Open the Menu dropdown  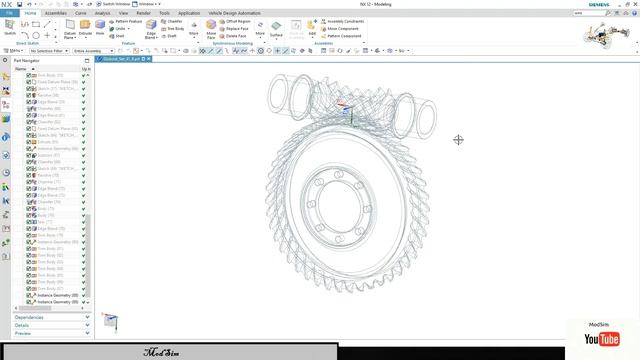[13, 51]
